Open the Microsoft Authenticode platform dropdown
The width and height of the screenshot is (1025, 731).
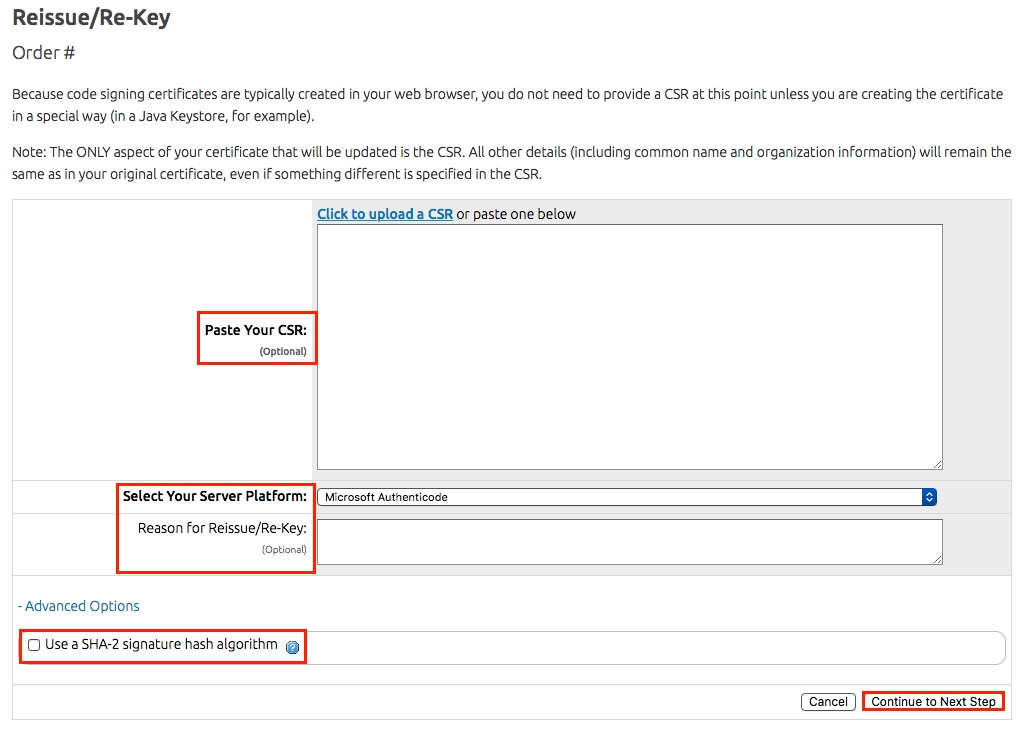(x=620, y=497)
